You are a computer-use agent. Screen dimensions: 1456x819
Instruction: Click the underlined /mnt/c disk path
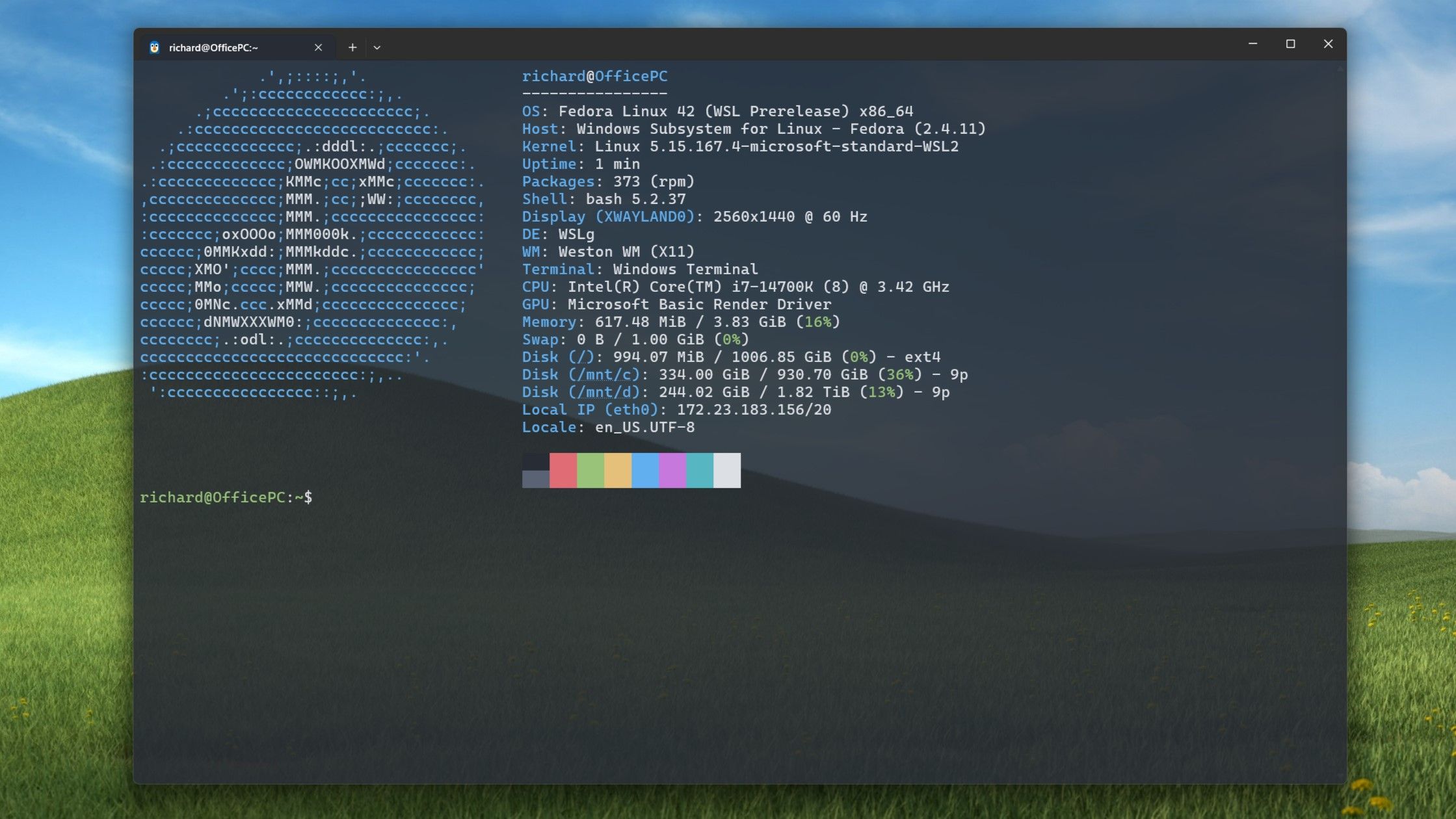pyautogui.click(x=604, y=374)
